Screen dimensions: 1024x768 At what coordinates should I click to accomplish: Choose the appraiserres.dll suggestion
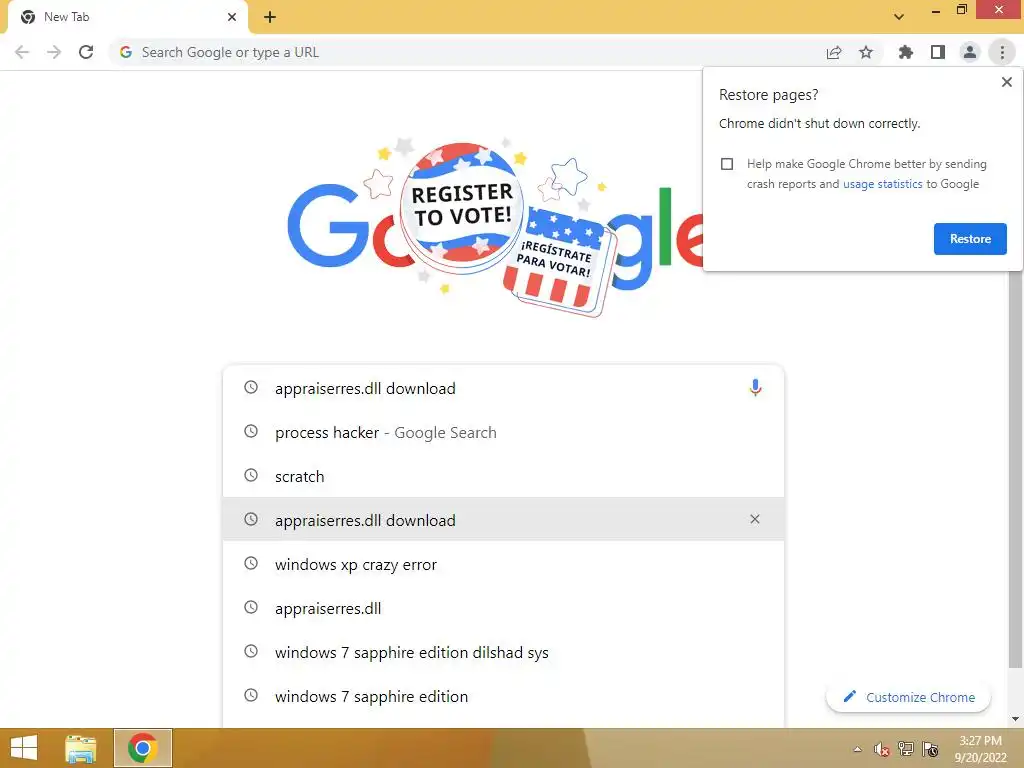[x=503, y=608]
